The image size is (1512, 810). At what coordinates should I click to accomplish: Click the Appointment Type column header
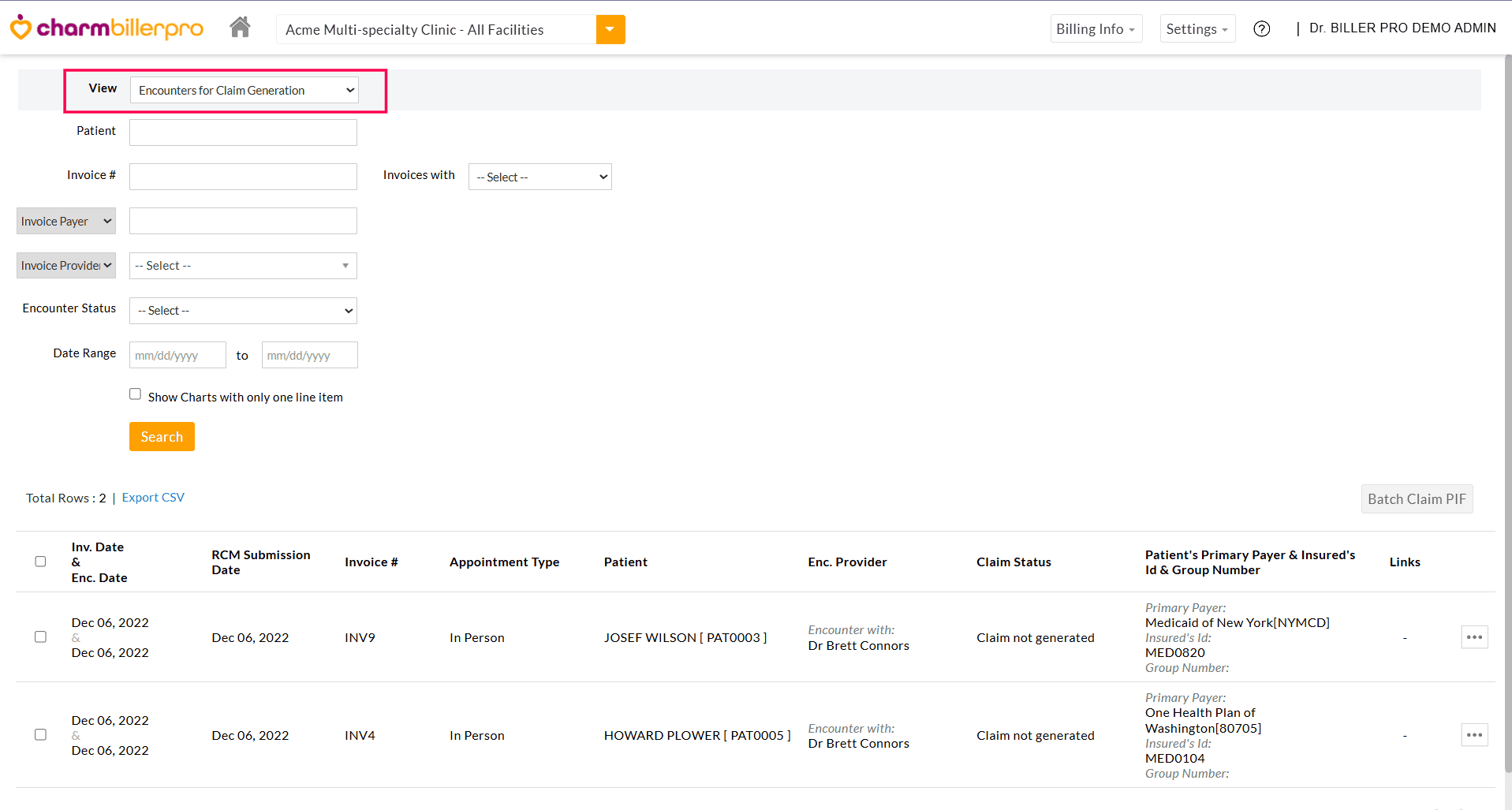(x=504, y=562)
